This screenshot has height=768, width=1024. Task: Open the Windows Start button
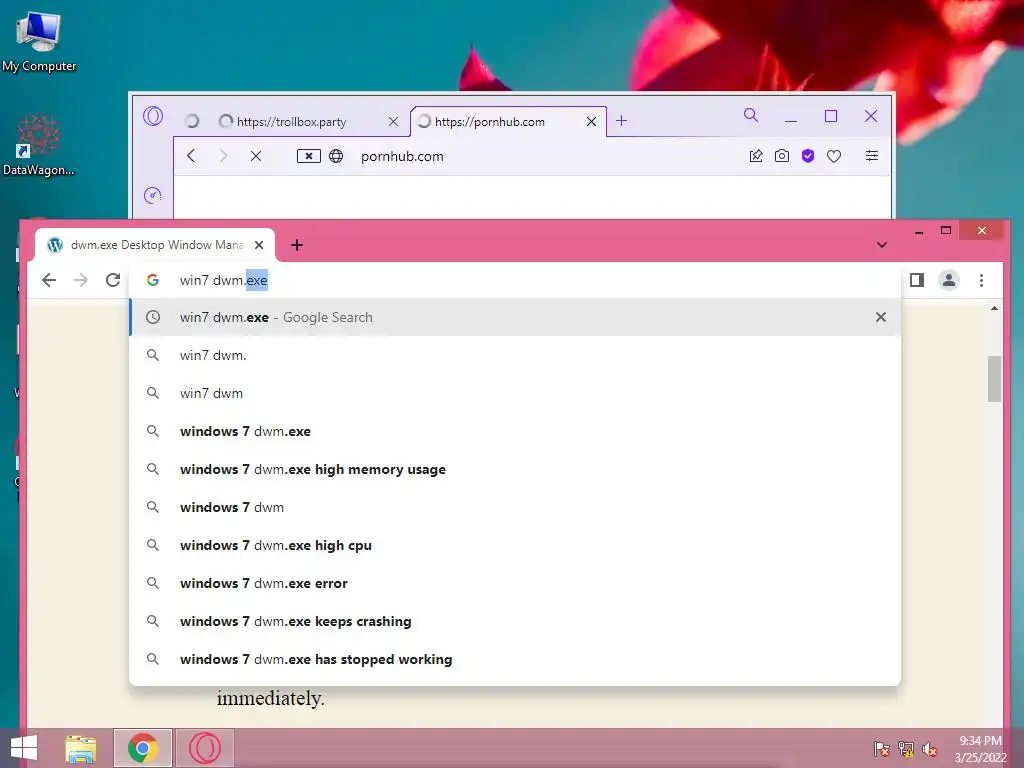pos(24,748)
